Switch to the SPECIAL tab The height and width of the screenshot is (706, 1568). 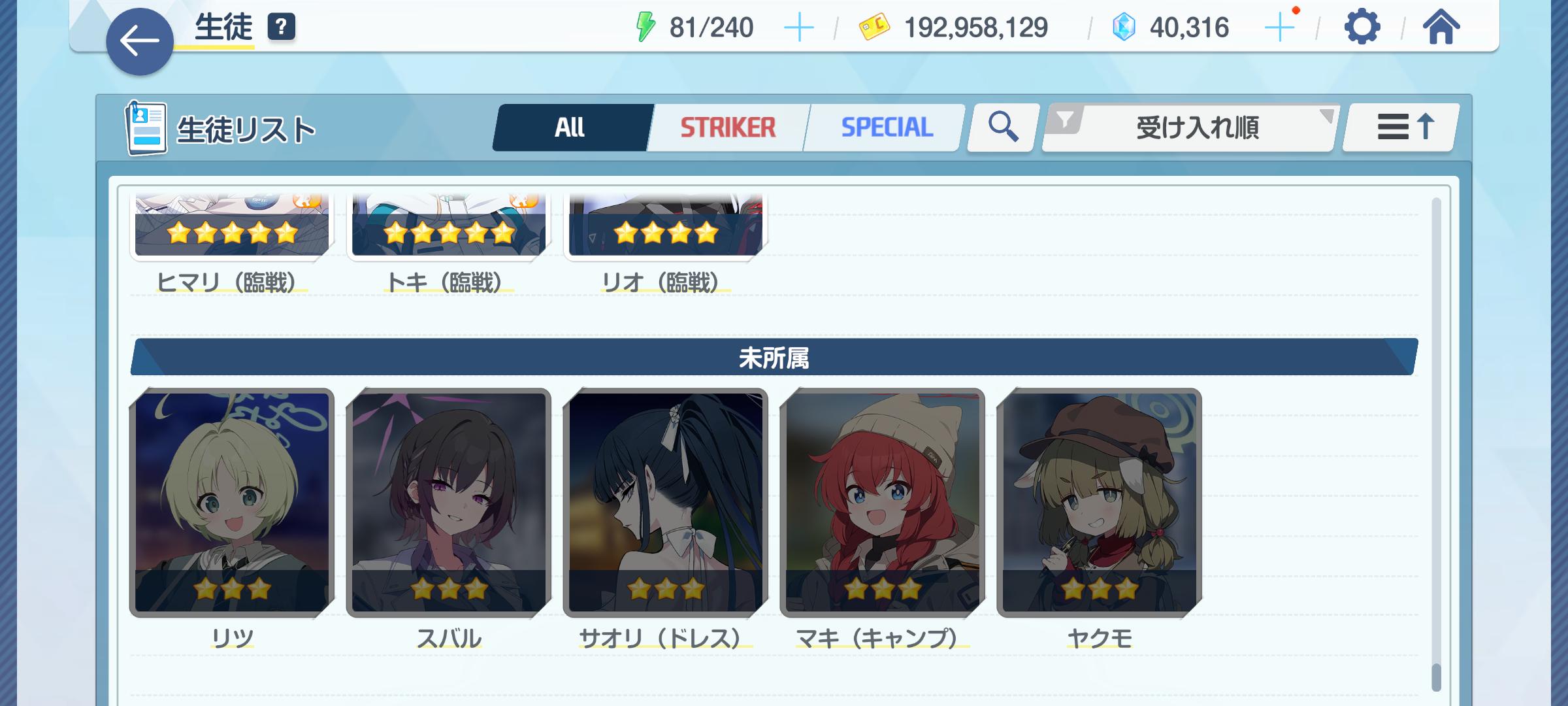click(x=886, y=127)
